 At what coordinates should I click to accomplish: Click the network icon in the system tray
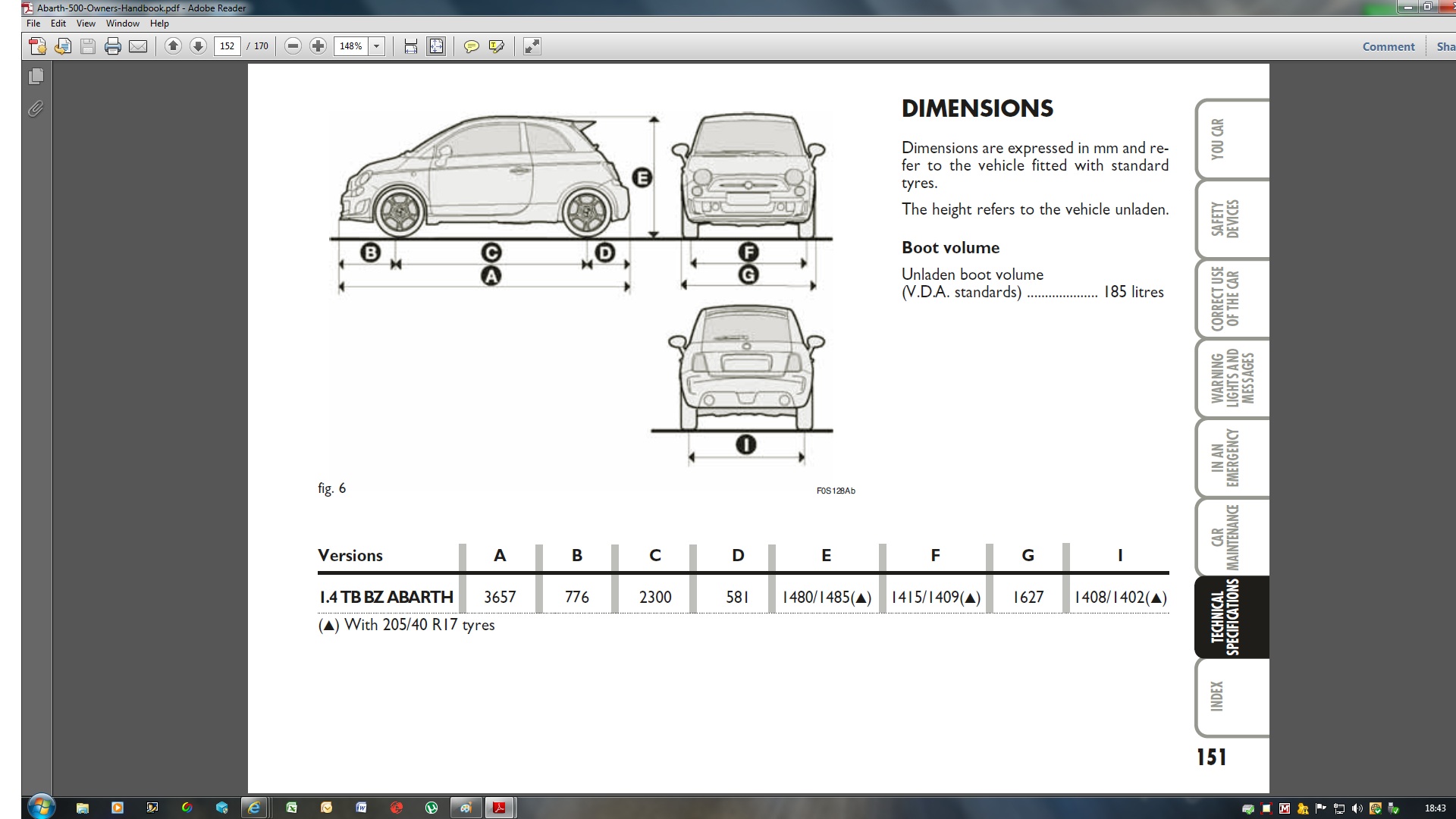[x=1339, y=808]
